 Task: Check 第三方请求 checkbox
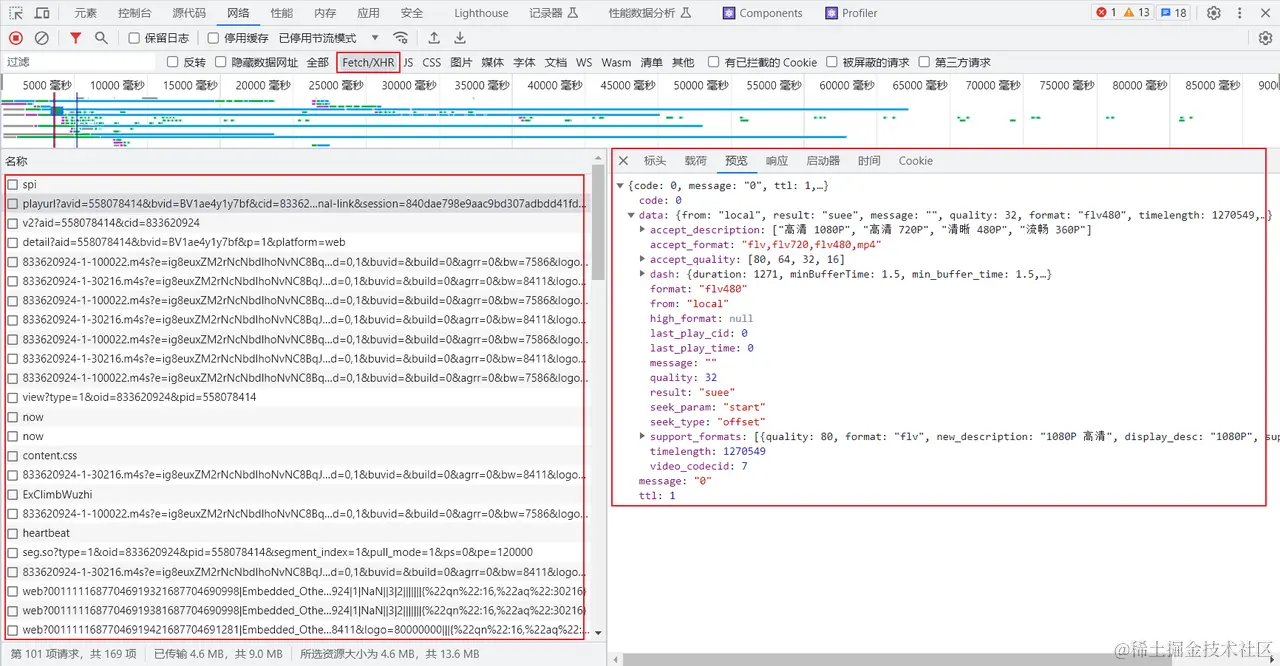click(924, 62)
